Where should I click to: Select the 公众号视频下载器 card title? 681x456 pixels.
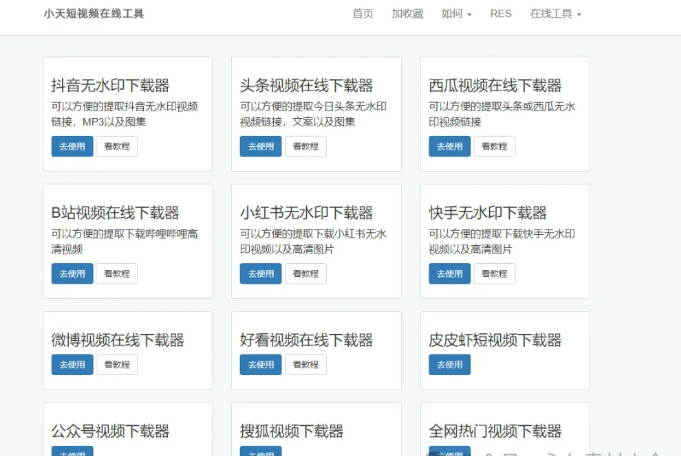pyautogui.click(x=110, y=431)
